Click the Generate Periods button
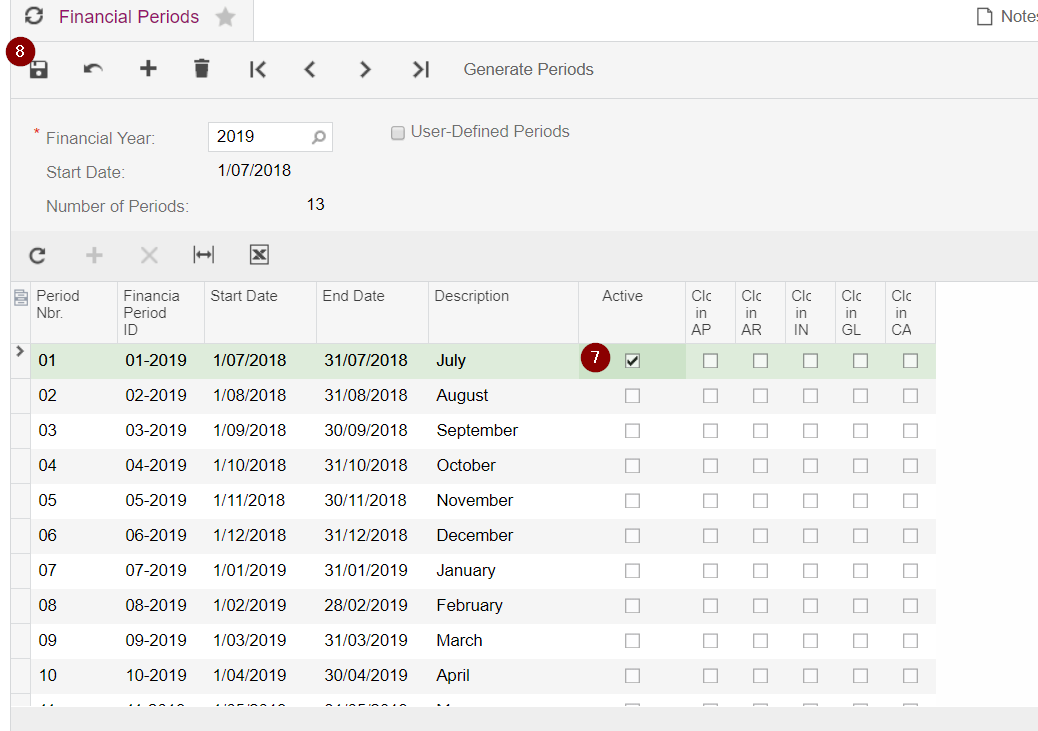Viewport: 1038px width, 731px height. [528, 69]
